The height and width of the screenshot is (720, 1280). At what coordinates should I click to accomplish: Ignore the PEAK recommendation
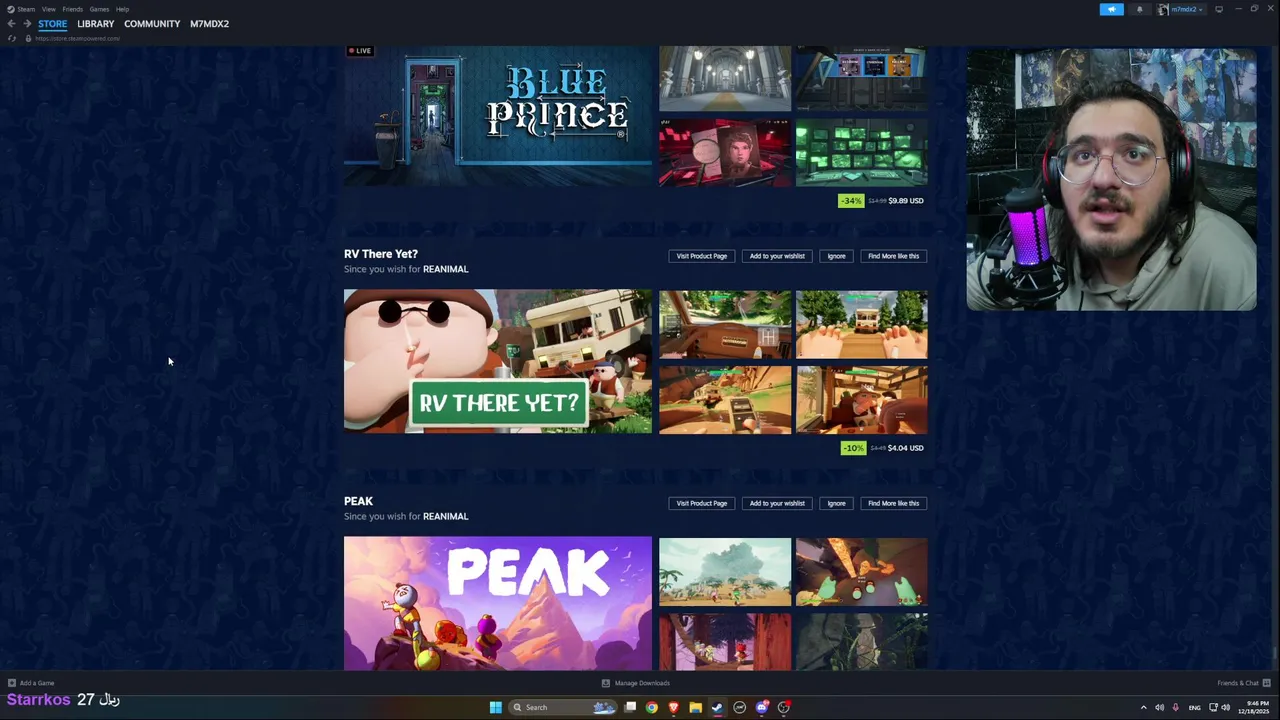tap(836, 503)
